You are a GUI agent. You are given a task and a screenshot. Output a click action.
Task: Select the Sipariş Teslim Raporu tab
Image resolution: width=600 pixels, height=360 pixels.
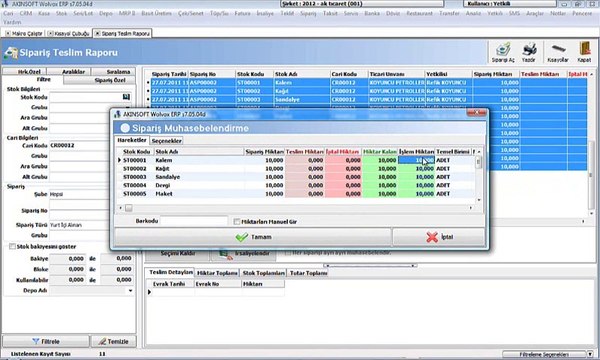[122, 34]
